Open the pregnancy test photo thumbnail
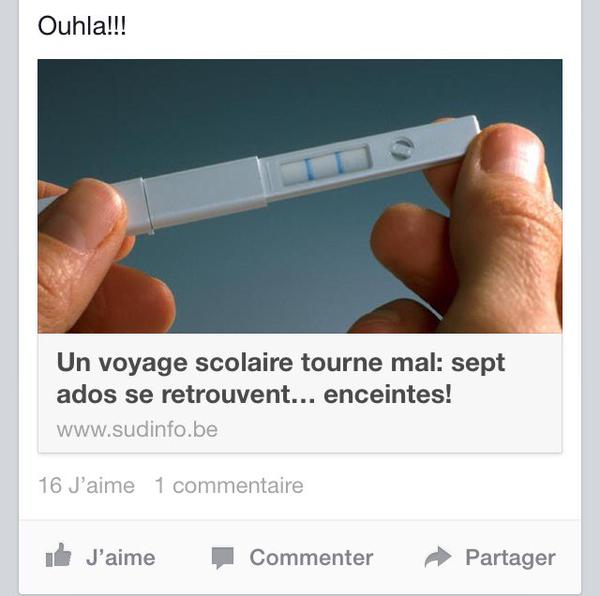 pyautogui.click(x=300, y=196)
